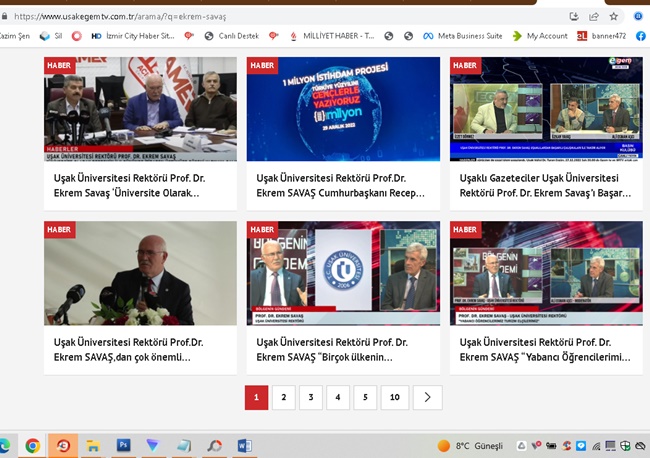The image size is (650, 458).
Task: Select page 5 in pagination
Action: tap(365, 398)
